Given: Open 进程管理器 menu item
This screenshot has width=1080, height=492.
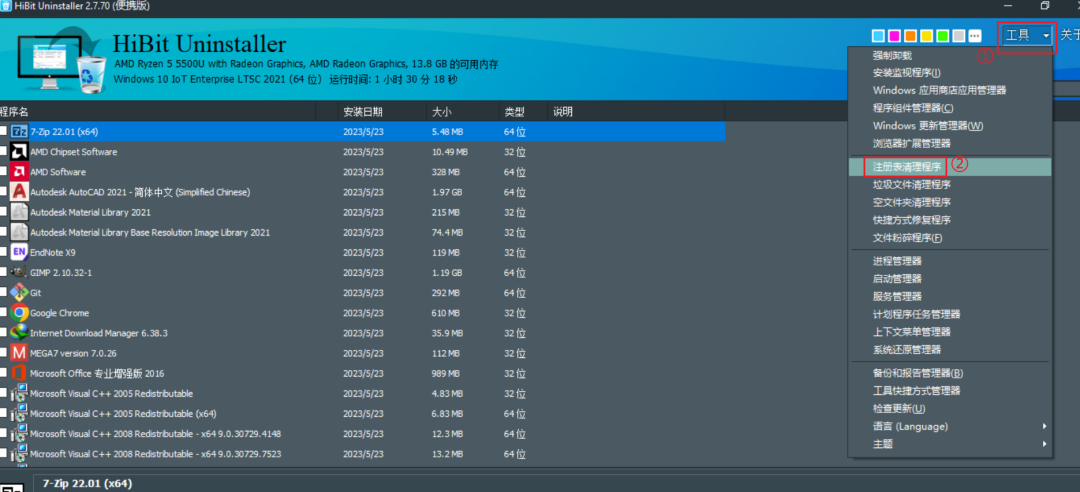Looking at the screenshot, I should pos(950,261).
